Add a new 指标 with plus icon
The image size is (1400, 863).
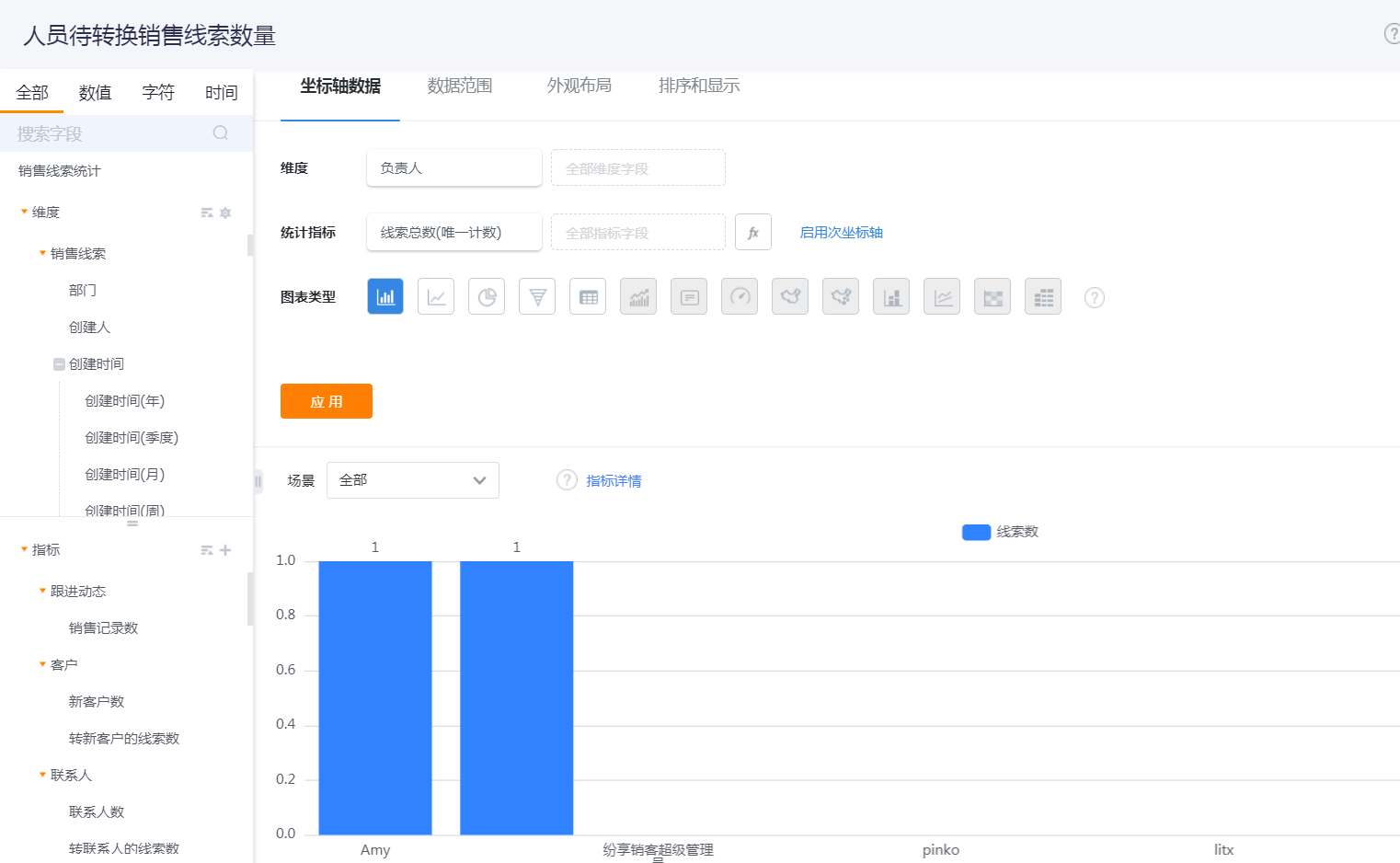[x=225, y=550]
